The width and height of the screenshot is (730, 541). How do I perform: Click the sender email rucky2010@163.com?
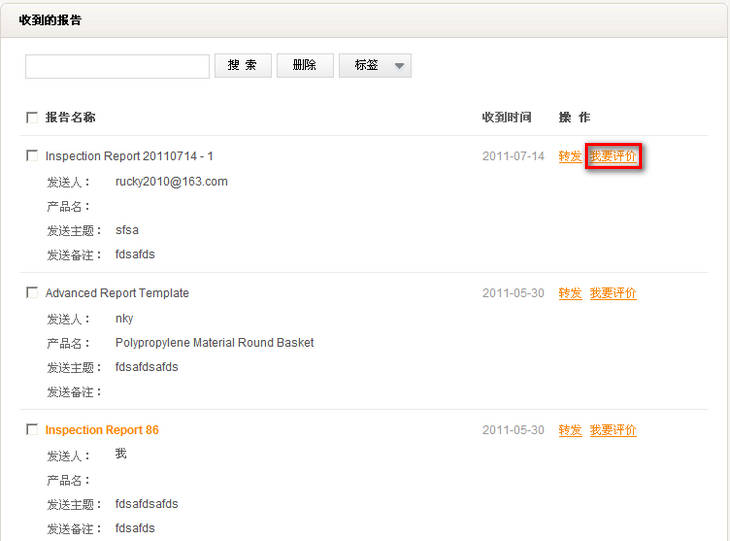point(172,182)
